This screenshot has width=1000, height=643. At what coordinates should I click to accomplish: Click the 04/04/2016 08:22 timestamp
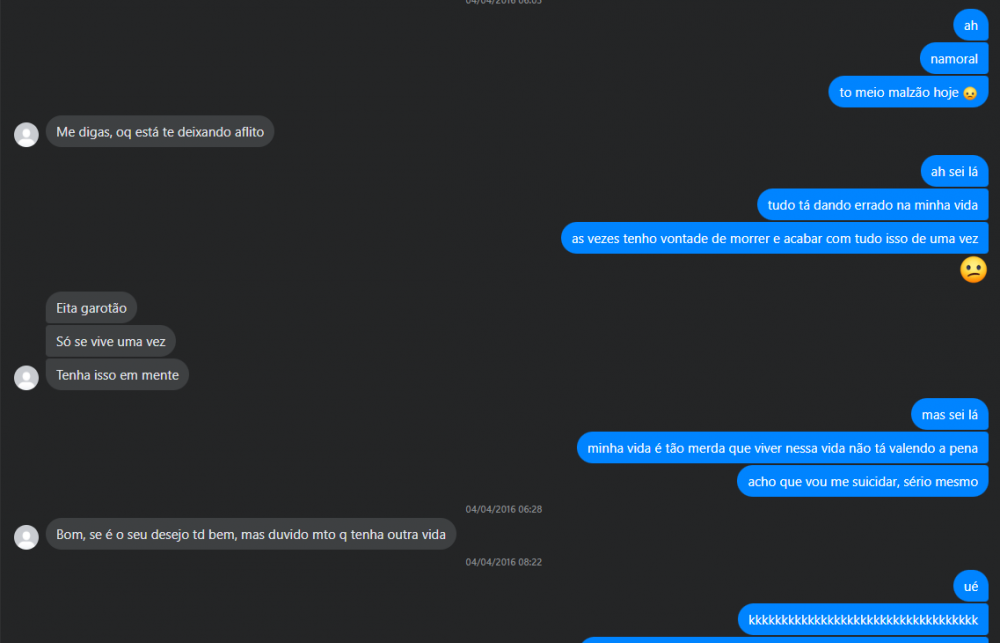[504, 562]
